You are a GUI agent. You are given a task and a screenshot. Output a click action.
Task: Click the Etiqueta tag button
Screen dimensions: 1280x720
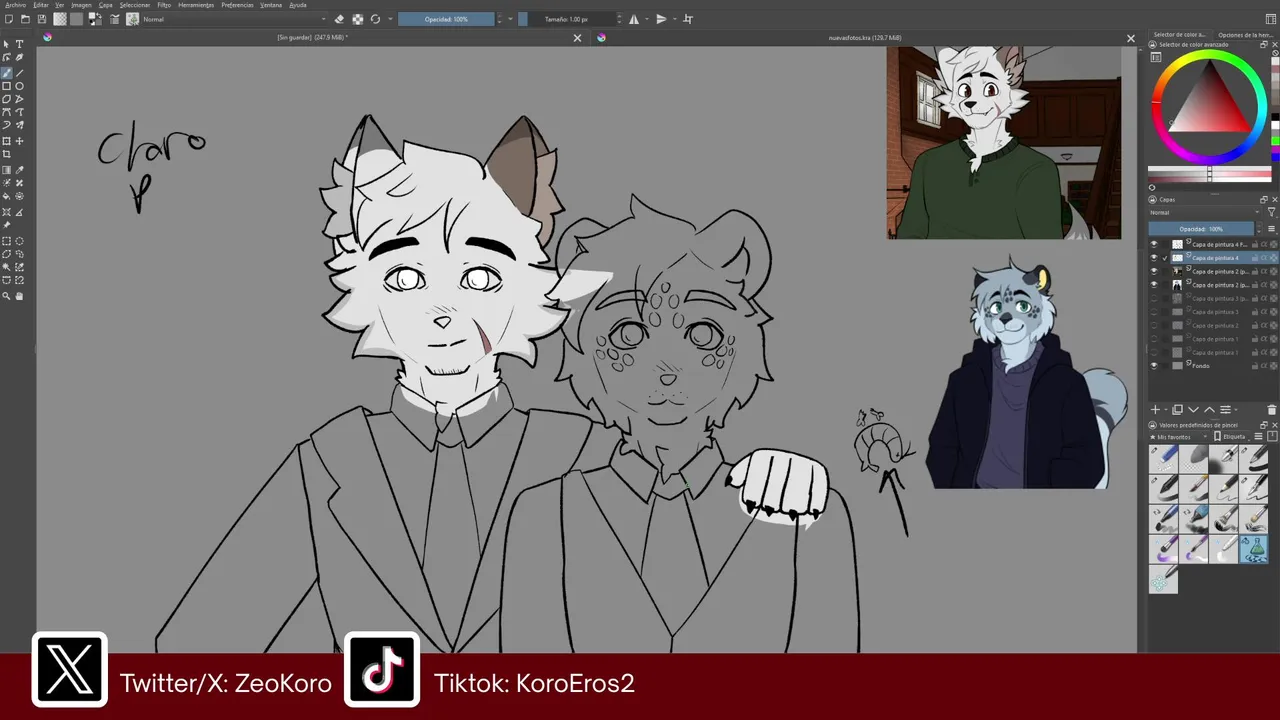click(x=1232, y=437)
